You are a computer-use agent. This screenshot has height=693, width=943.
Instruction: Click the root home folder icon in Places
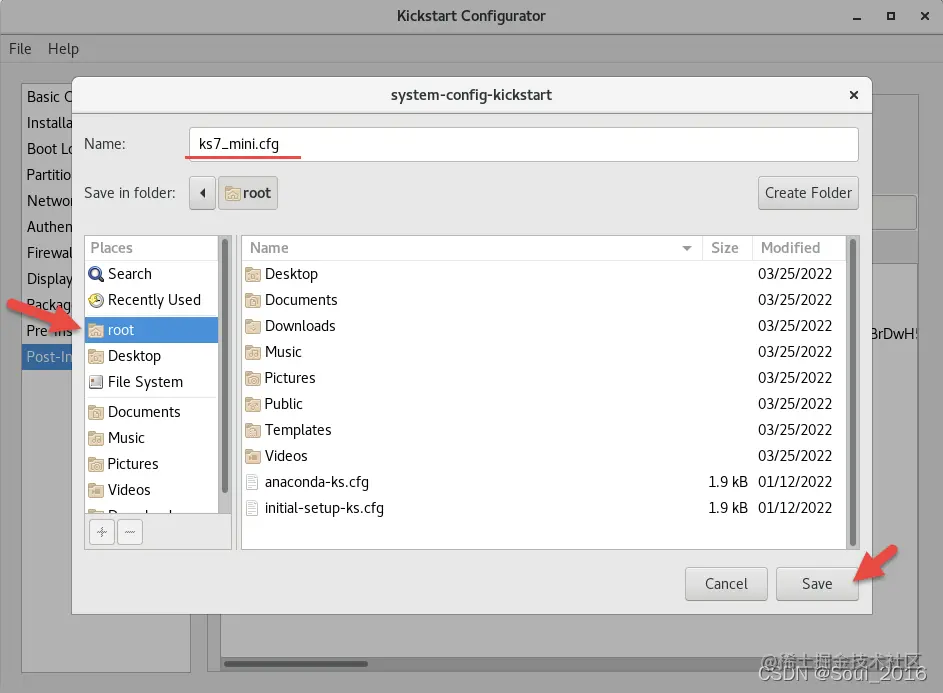tap(96, 330)
